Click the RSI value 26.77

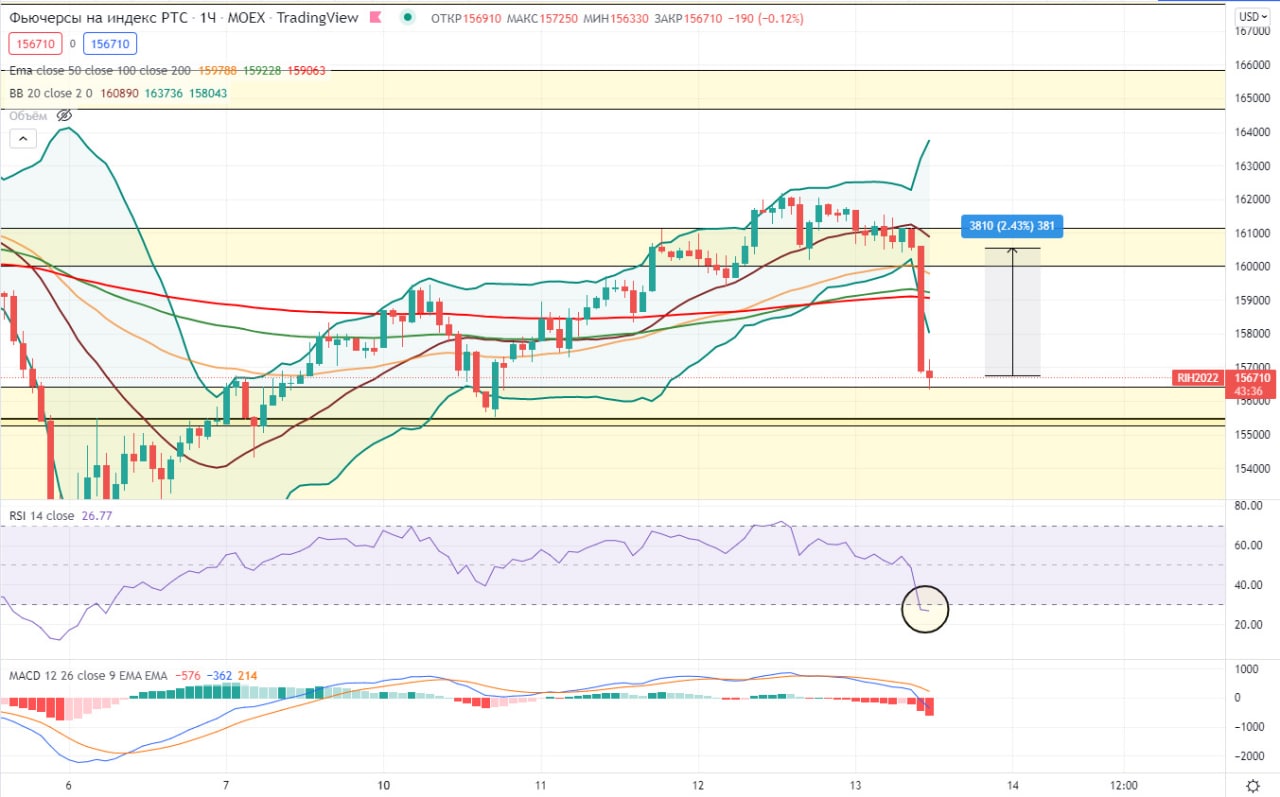96,516
